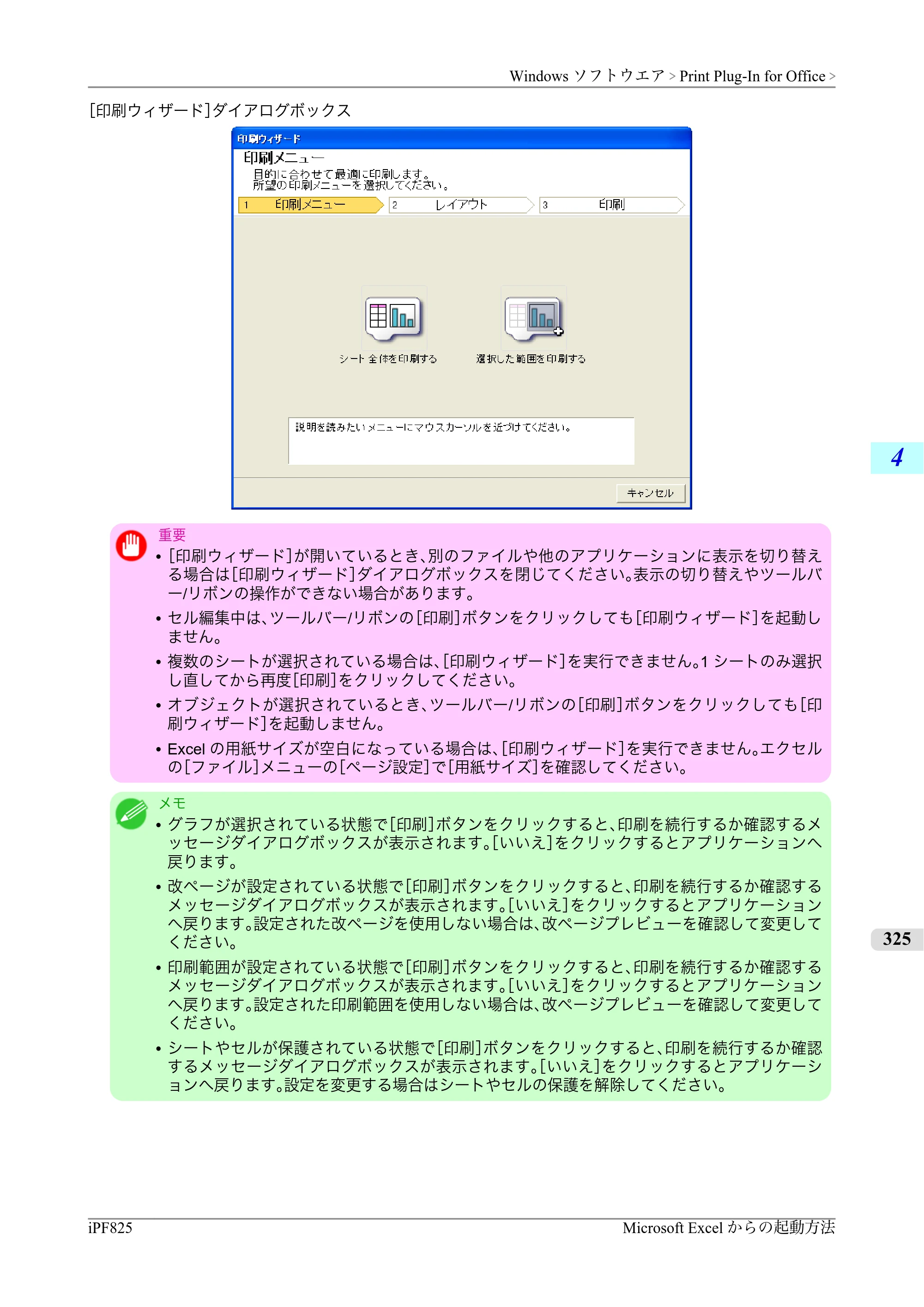Click the 選択した範囲を印刷する label
924x1307 pixels.
tap(531, 359)
